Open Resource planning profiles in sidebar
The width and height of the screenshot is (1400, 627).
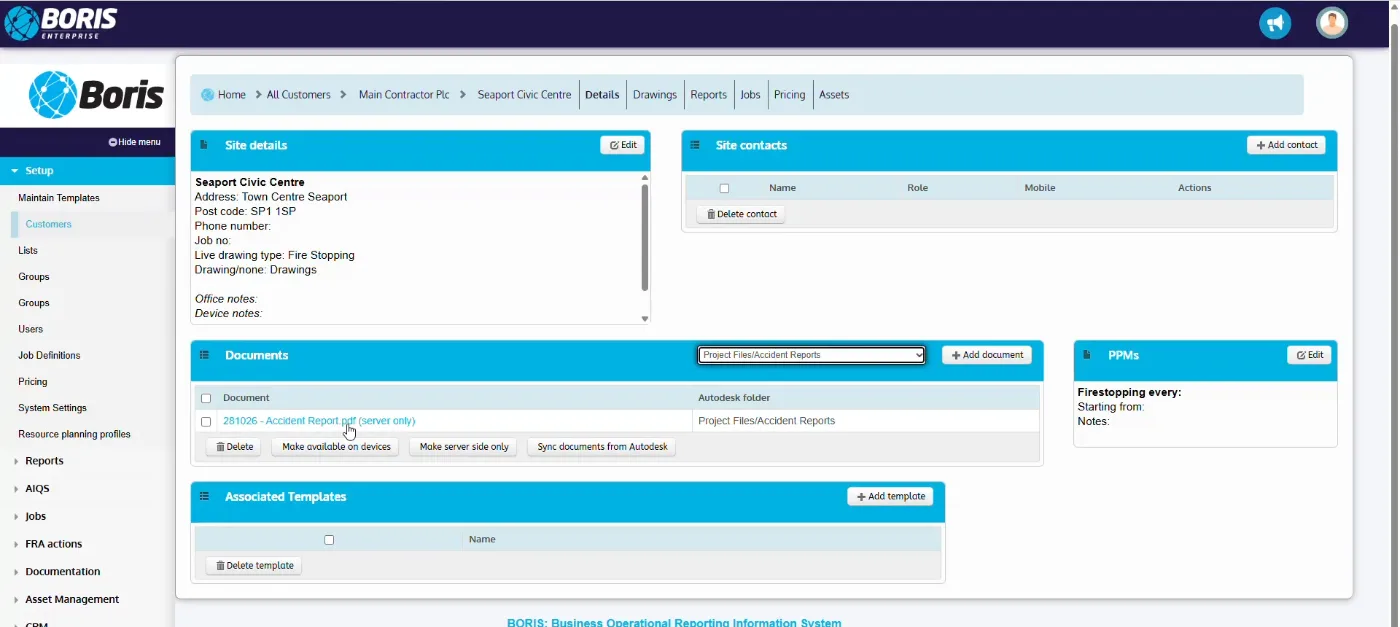(74, 434)
